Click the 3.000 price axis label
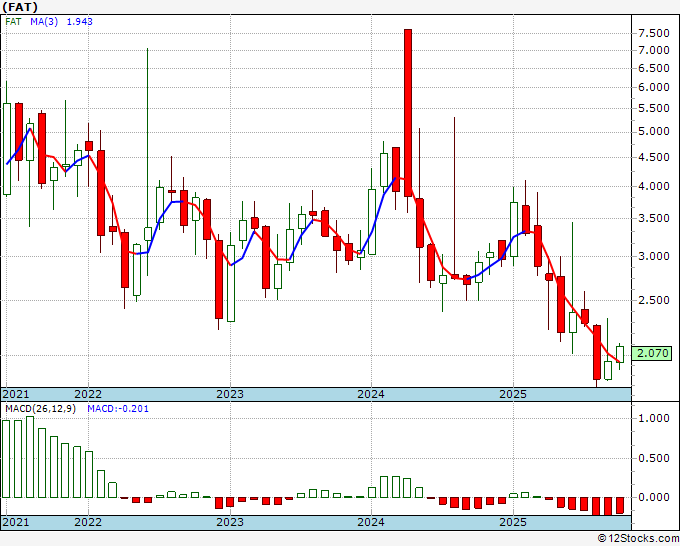 point(654,256)
